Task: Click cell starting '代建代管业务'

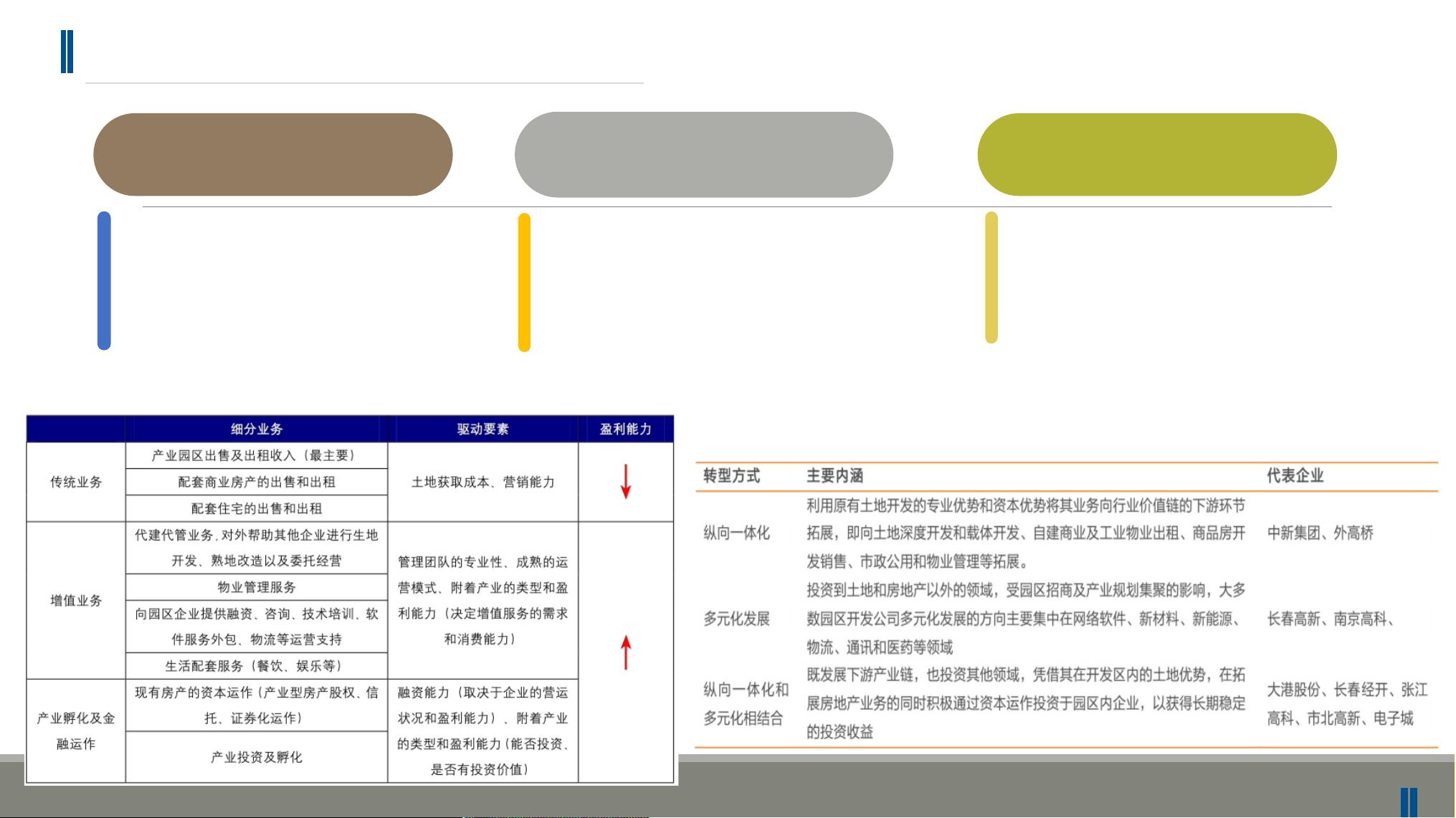Action: [257, 548]
